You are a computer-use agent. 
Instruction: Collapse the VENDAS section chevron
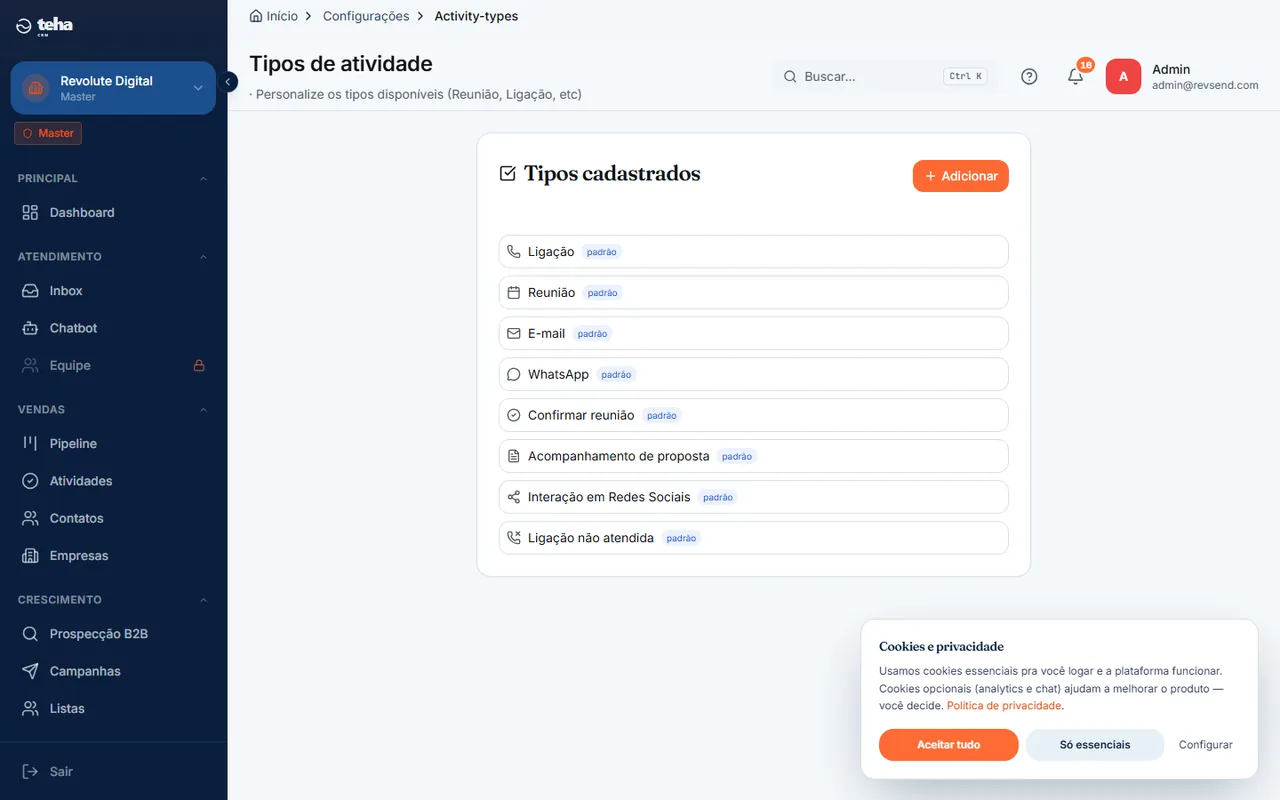[x=203, y=410]
